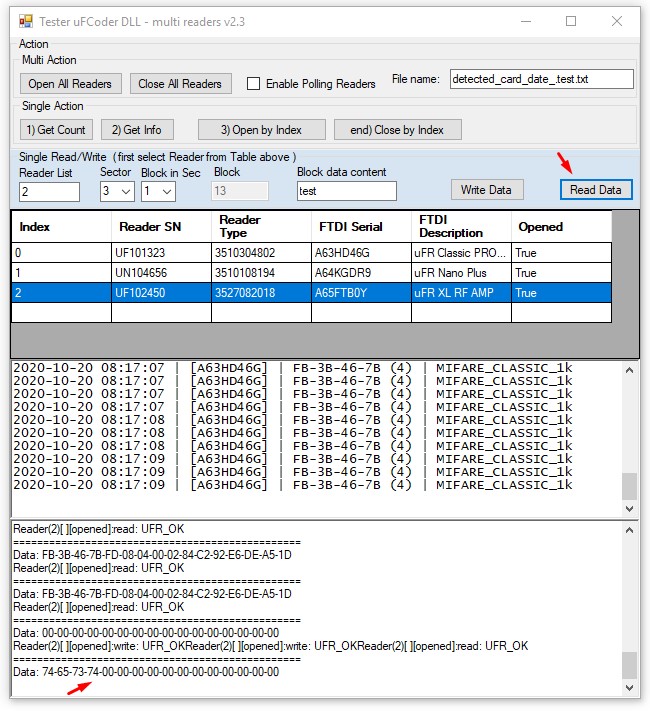The width and height of the screenshot is (650, 711).
Task: Click the last 08:17:09 card log line
Action: 293,485
